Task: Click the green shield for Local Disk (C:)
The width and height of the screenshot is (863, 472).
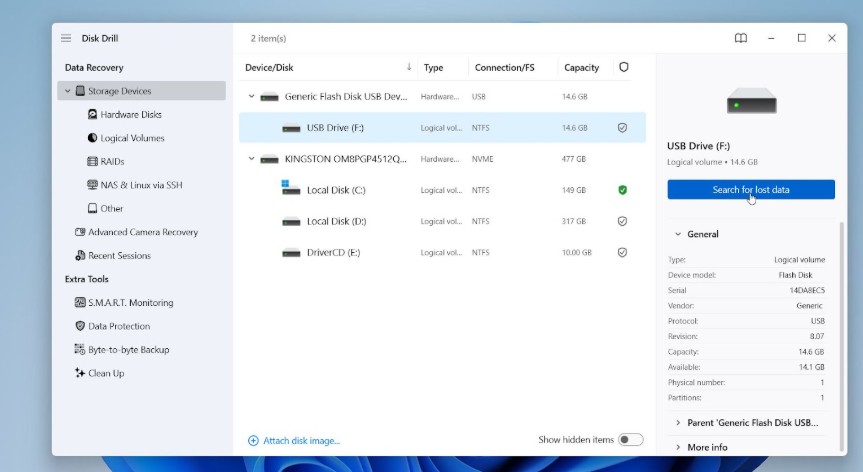Action: coord(622,190)
